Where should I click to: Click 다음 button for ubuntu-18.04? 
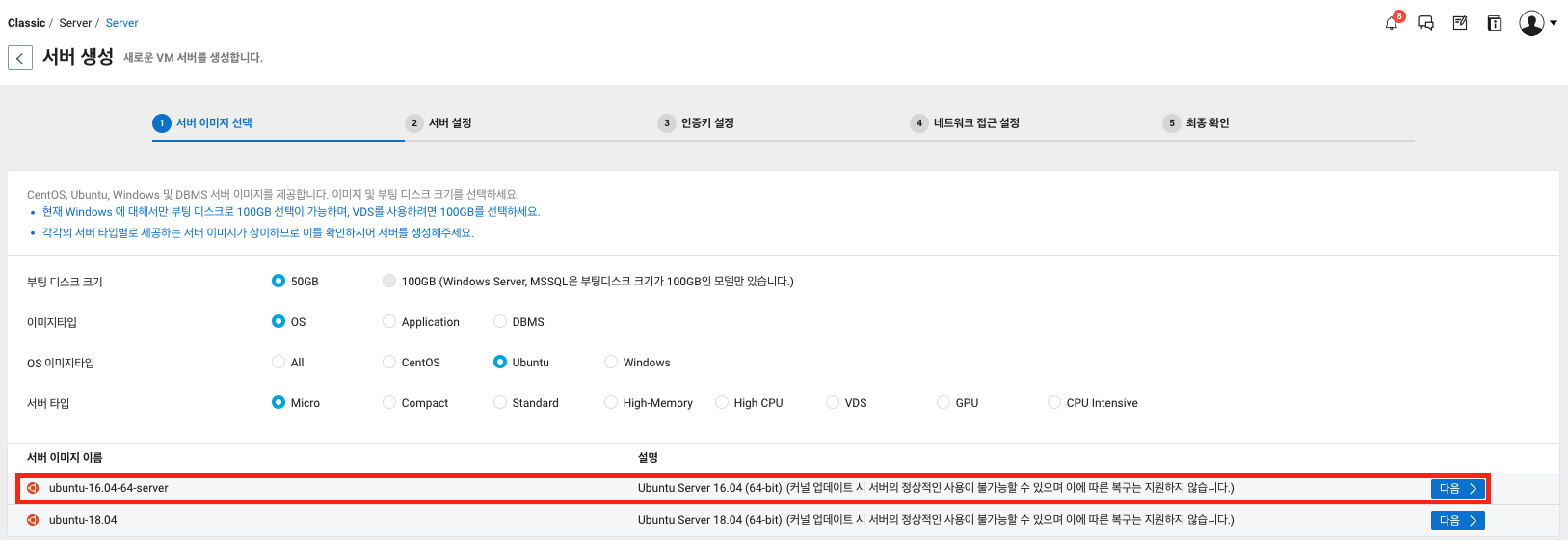[x=1458, y=521]
